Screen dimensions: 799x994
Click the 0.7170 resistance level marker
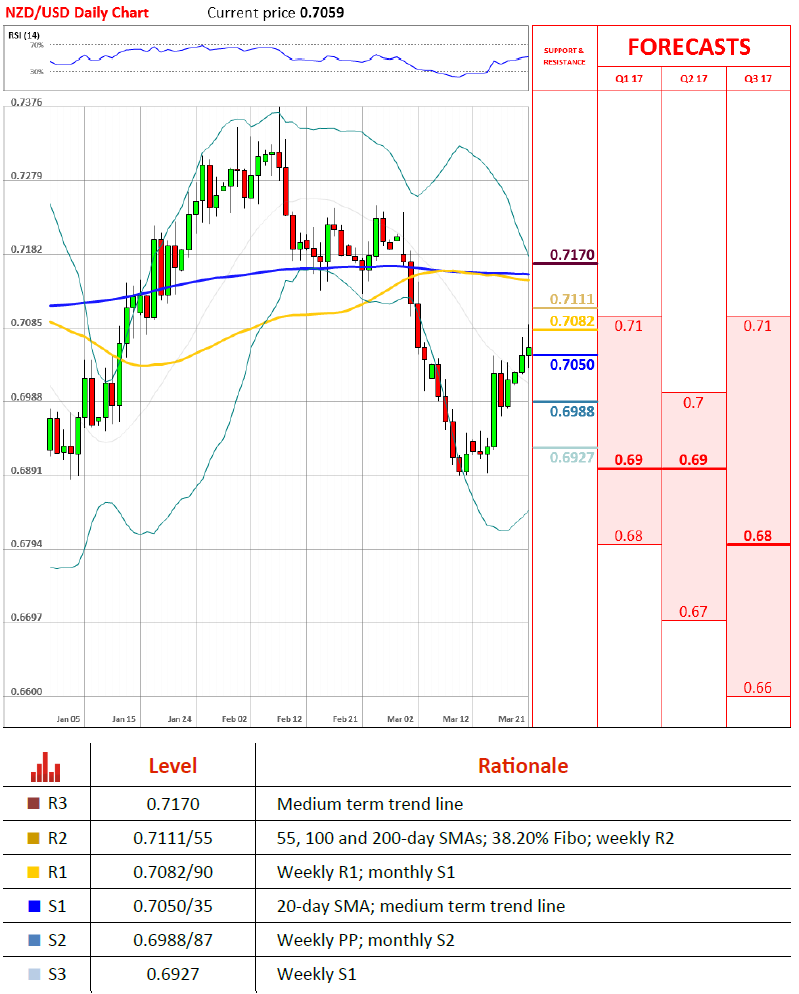click(x=572, y=255)
